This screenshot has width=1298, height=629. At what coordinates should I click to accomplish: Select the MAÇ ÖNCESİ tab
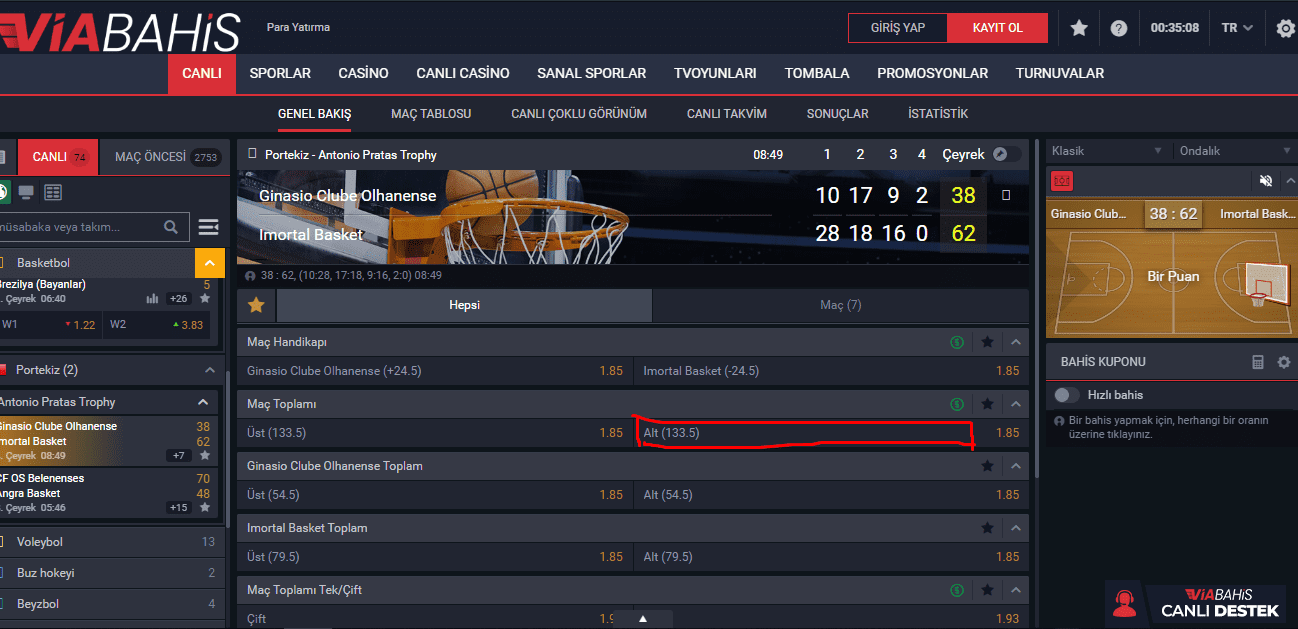167,157
